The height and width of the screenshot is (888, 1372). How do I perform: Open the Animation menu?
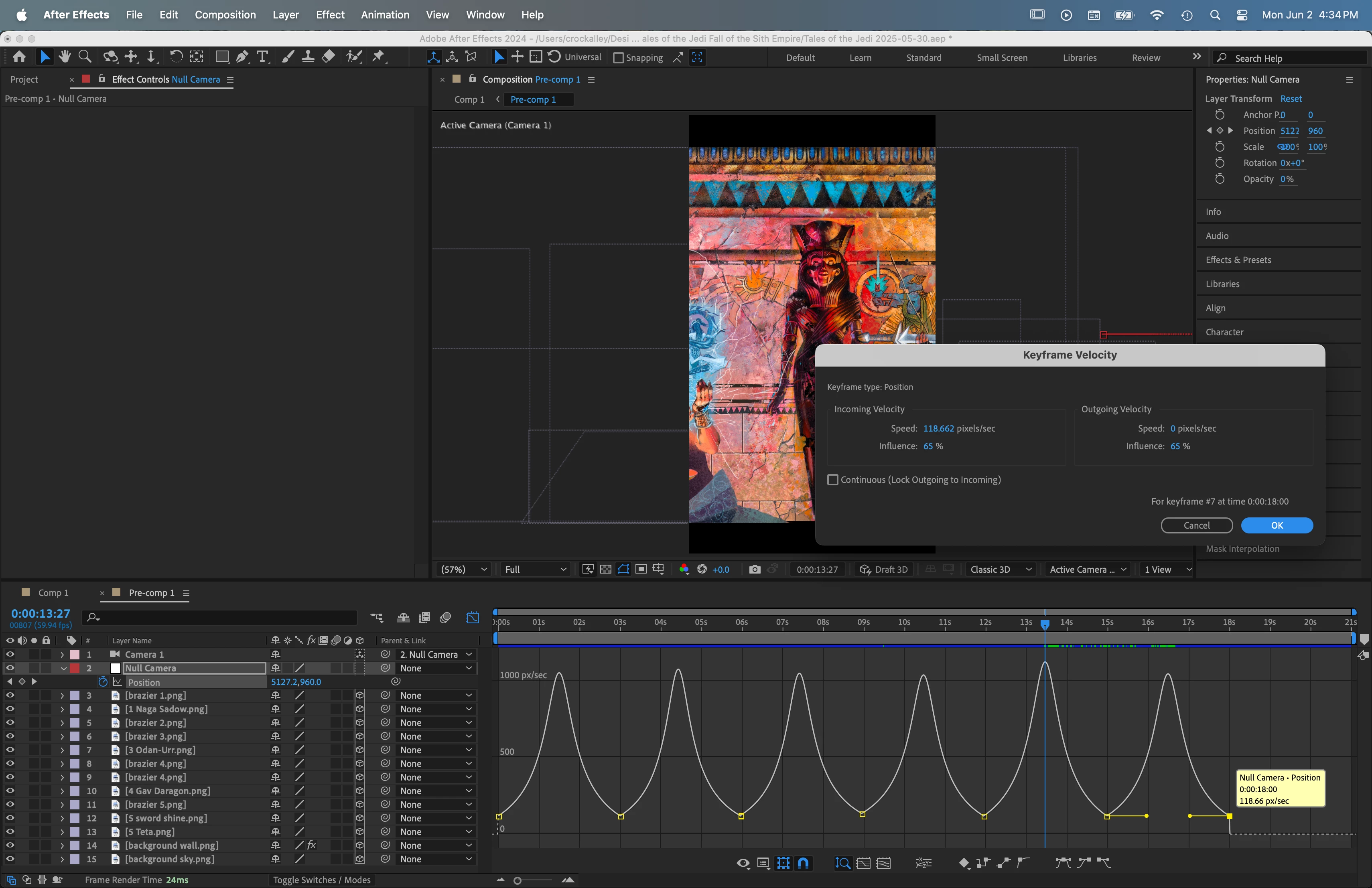[384, 14]
